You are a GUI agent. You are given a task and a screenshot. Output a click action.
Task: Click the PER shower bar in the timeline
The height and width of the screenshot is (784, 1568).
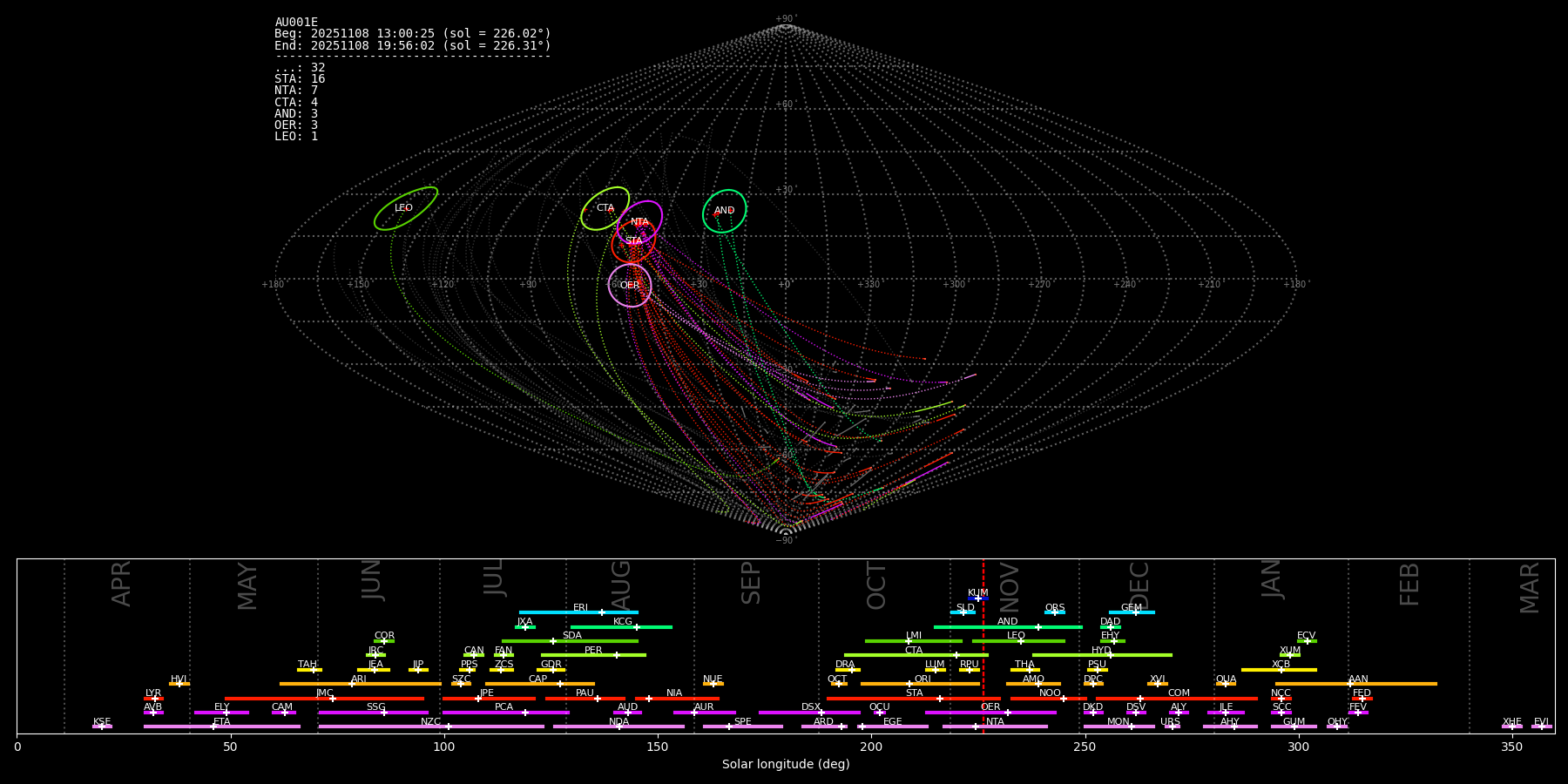click(593, 655)
